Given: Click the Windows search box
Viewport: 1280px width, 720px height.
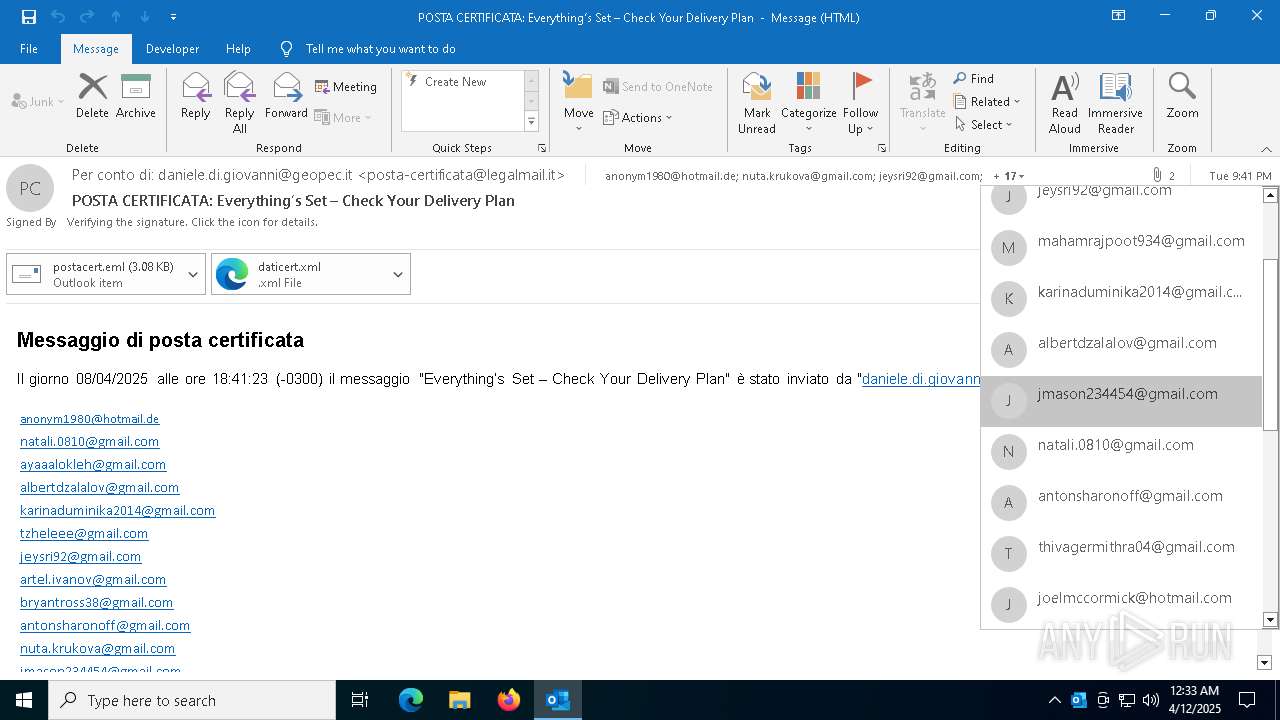Looking at the screenshot, I should [x=192, y=700].
